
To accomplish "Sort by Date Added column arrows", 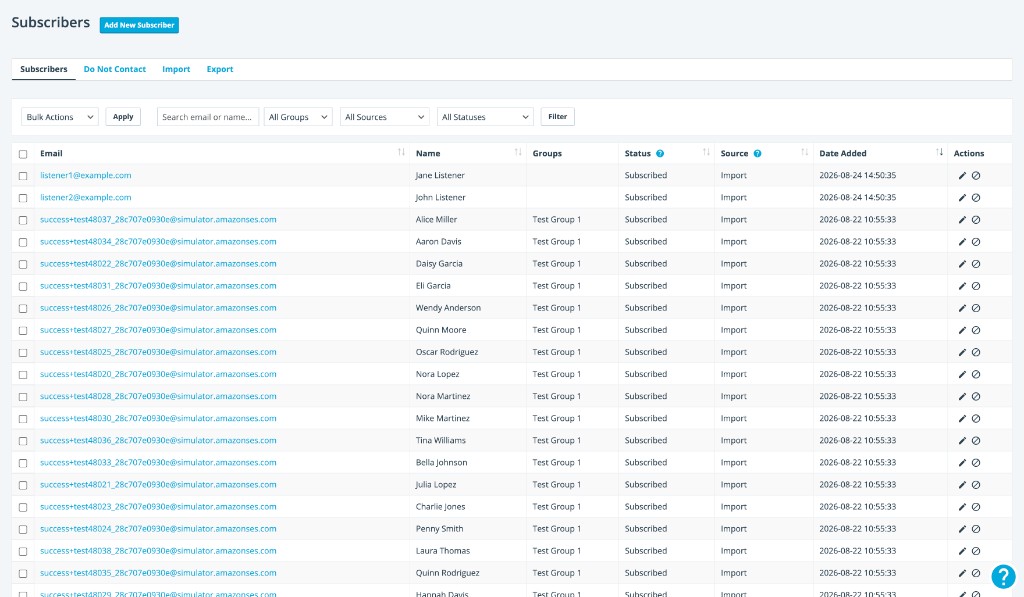I will point(939,152).
